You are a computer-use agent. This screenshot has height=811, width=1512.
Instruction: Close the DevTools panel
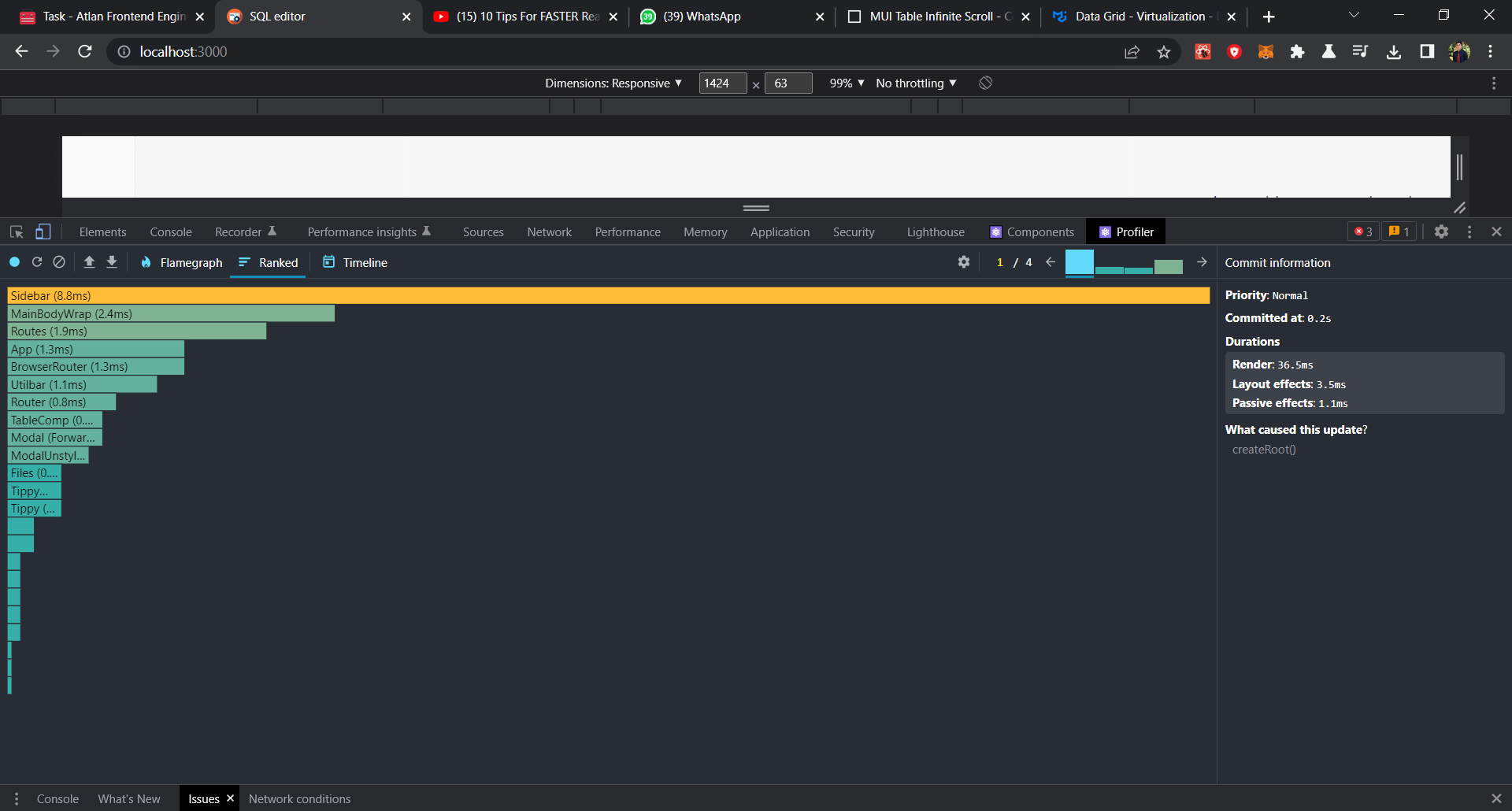[x=1496, y=231]
